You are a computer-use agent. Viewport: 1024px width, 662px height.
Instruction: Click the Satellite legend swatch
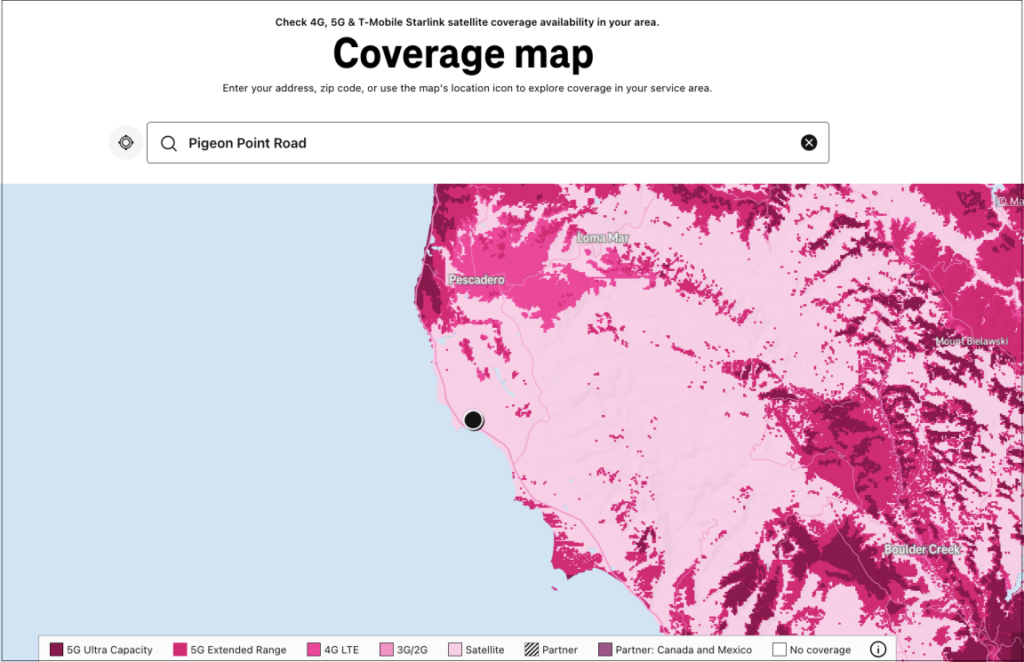[x=455, y=650]
